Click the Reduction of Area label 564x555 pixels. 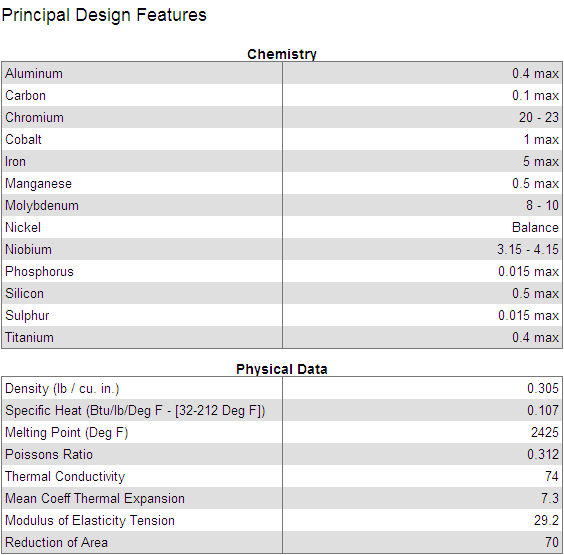[56, 542]
